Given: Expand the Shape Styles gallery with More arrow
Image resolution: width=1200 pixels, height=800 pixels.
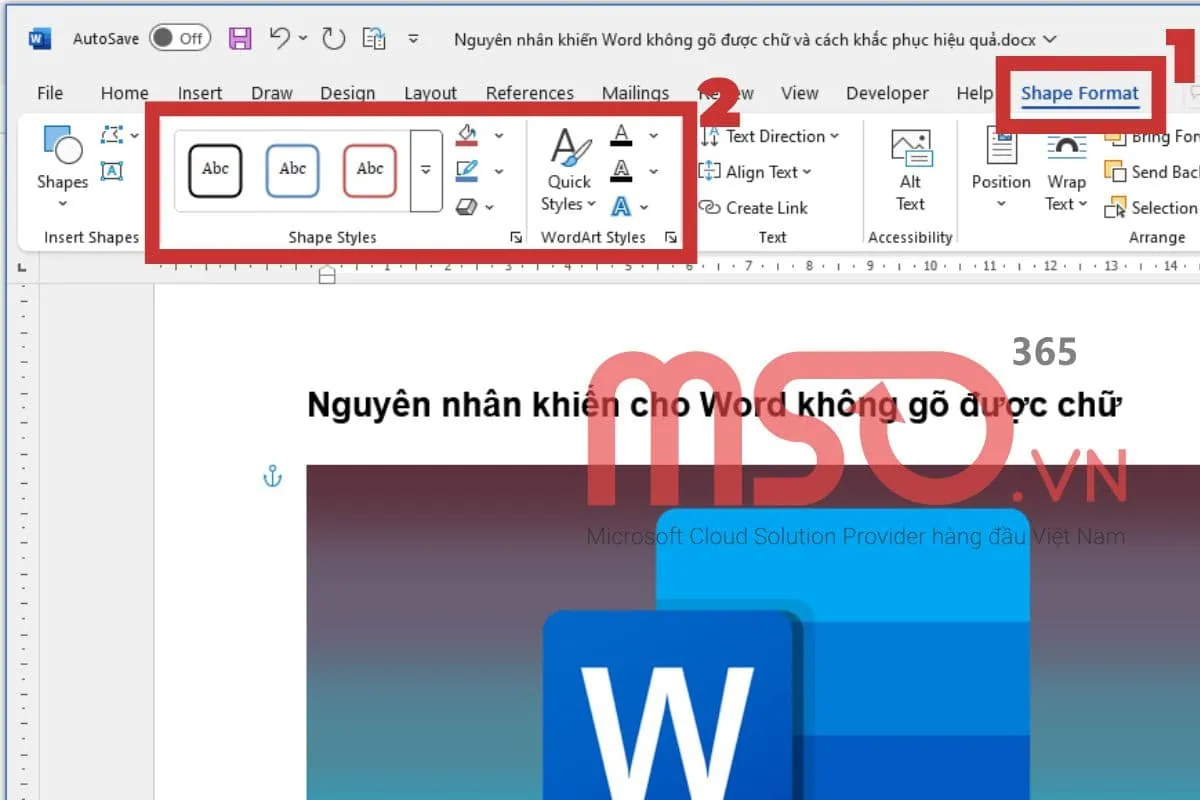Looking at the screenshot, I should click(x=425, y=168).
